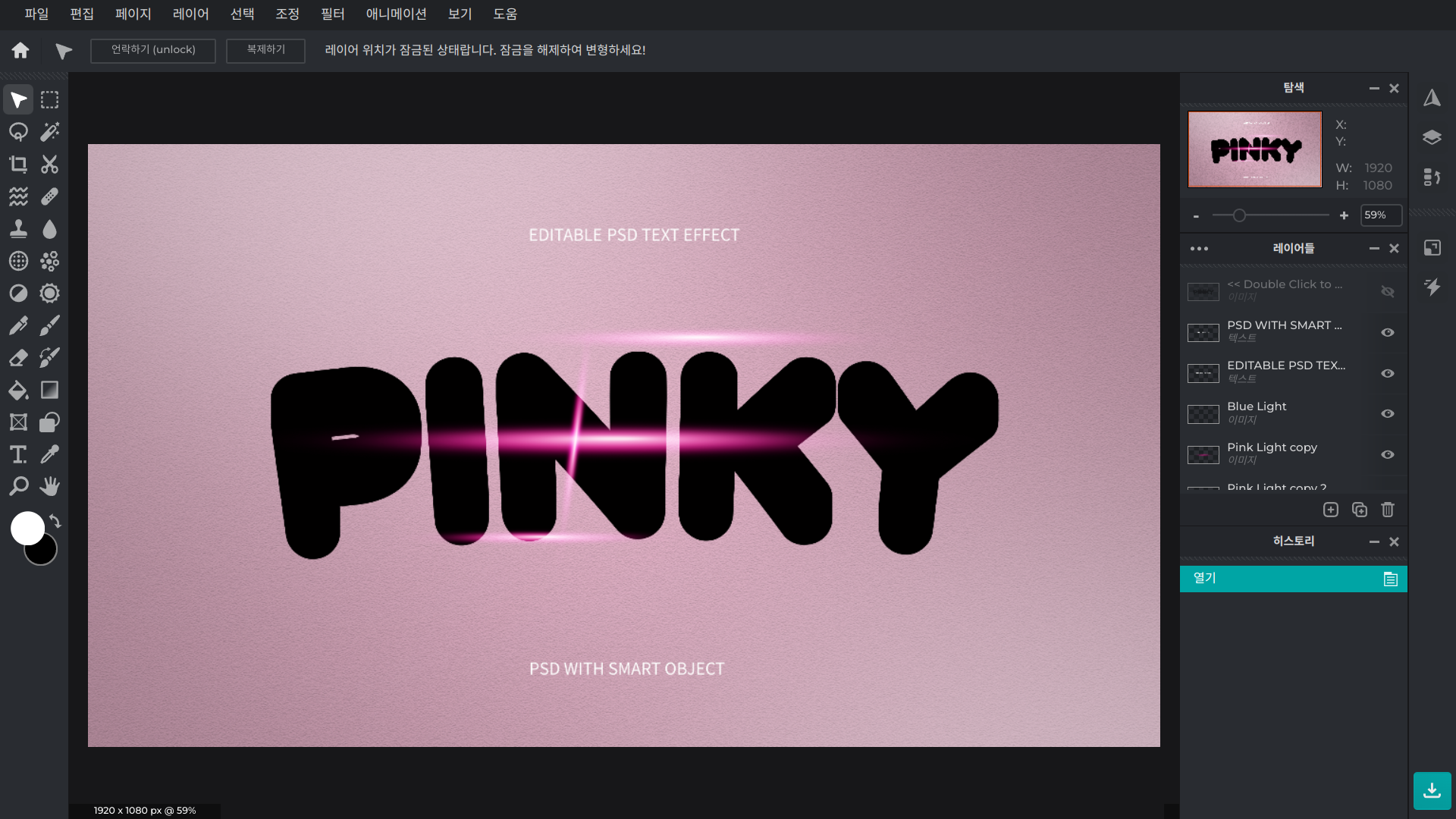Select the Magic Wand tool
The width and height of the screenshot is (1456, 819).
click(x=50, y=132)
